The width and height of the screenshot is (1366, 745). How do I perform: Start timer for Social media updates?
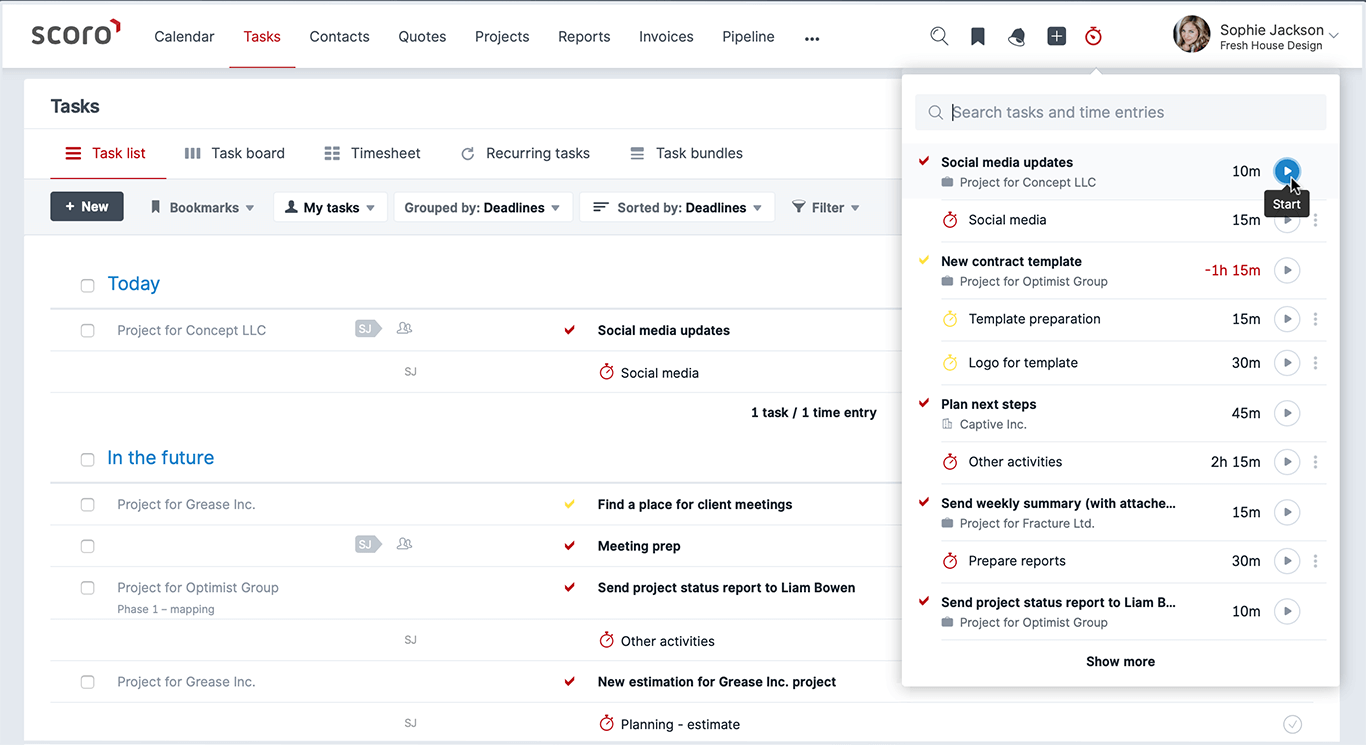coord(1287,171)
